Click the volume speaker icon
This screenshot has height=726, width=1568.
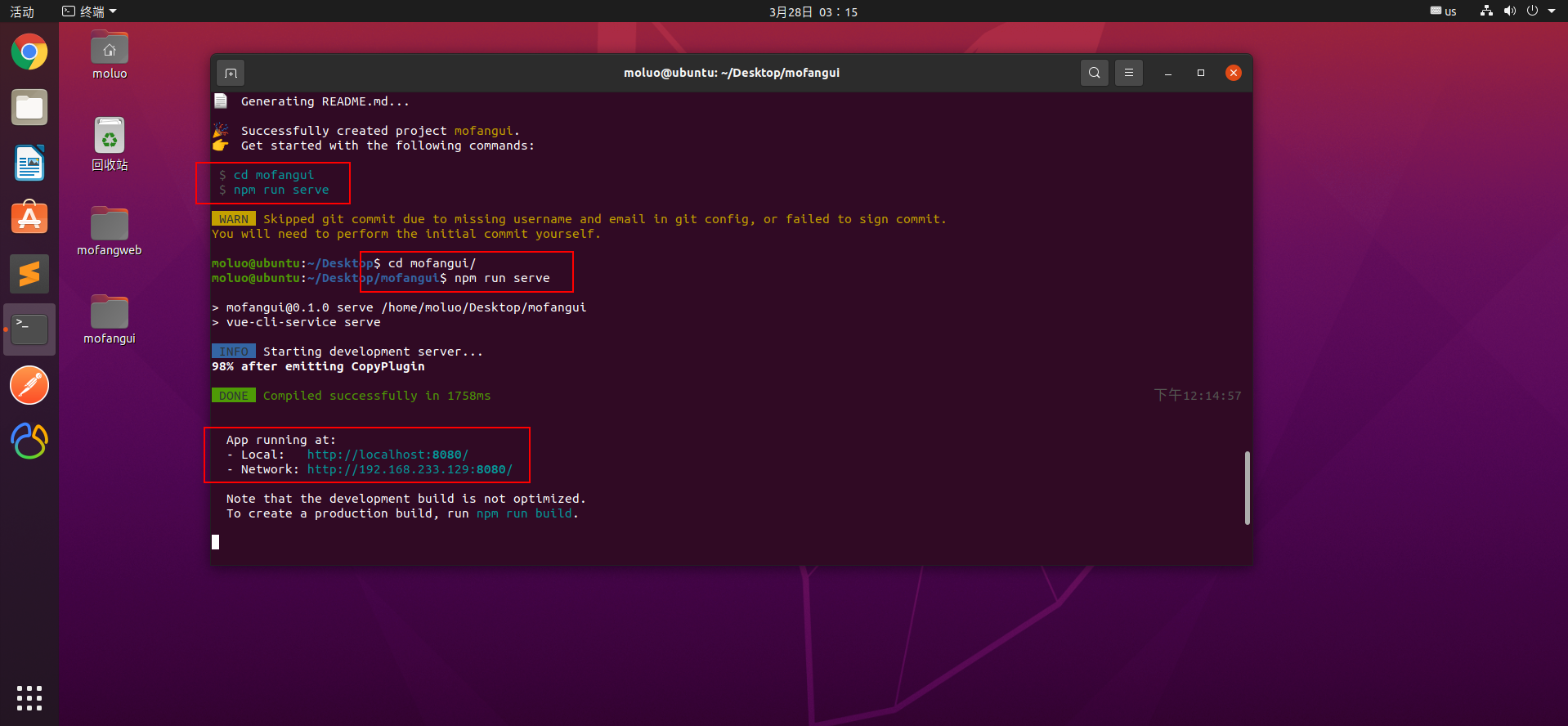1509,11
